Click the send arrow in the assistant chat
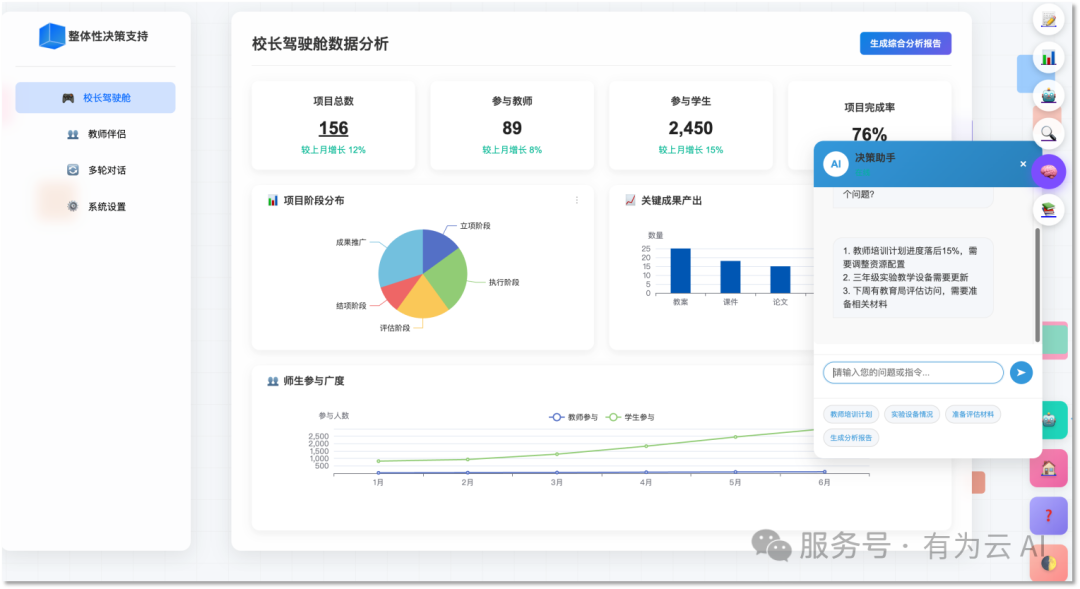1080x589 pixels. point(1021,372)
